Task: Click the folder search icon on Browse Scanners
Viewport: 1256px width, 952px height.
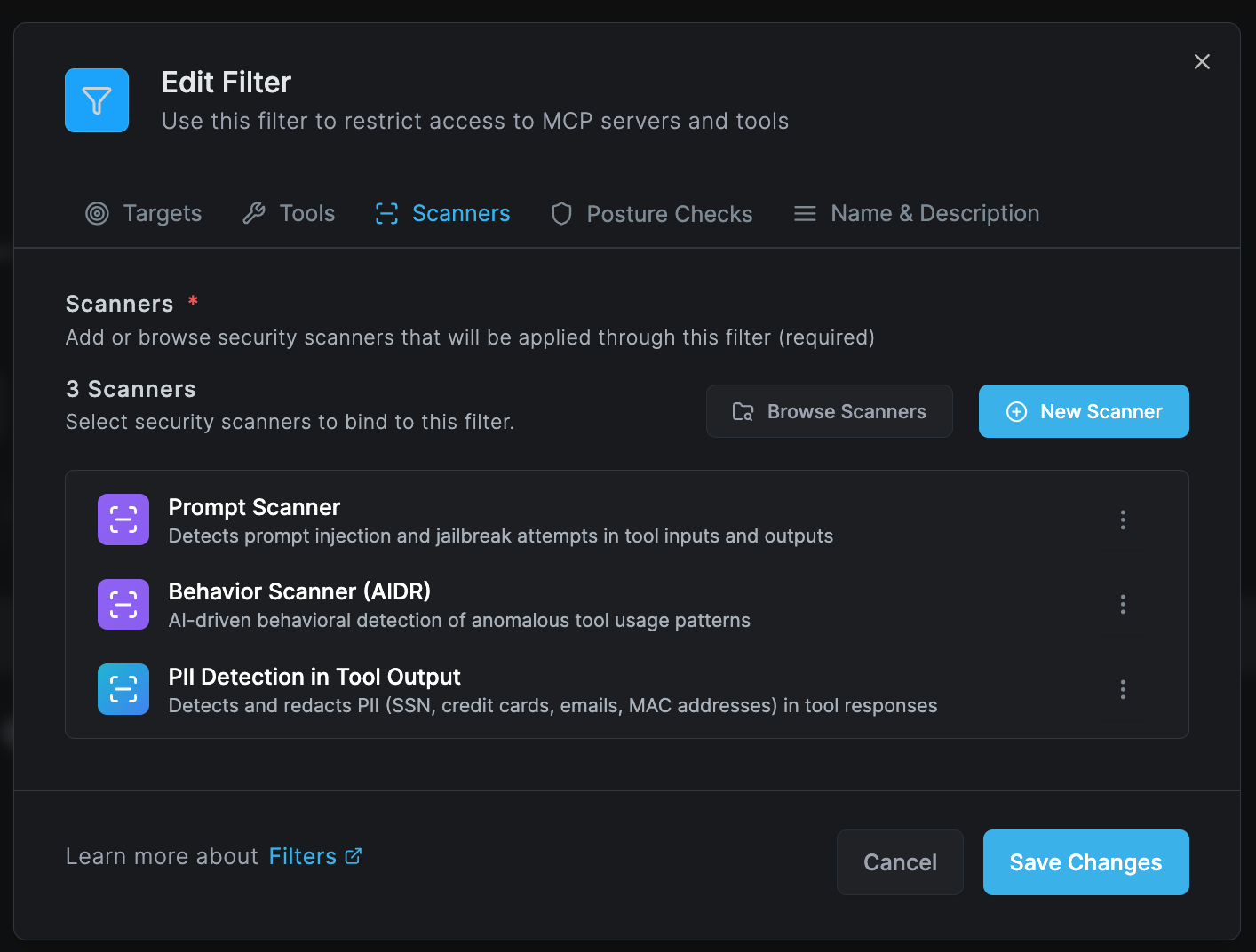Action: [x=743, y=411]
